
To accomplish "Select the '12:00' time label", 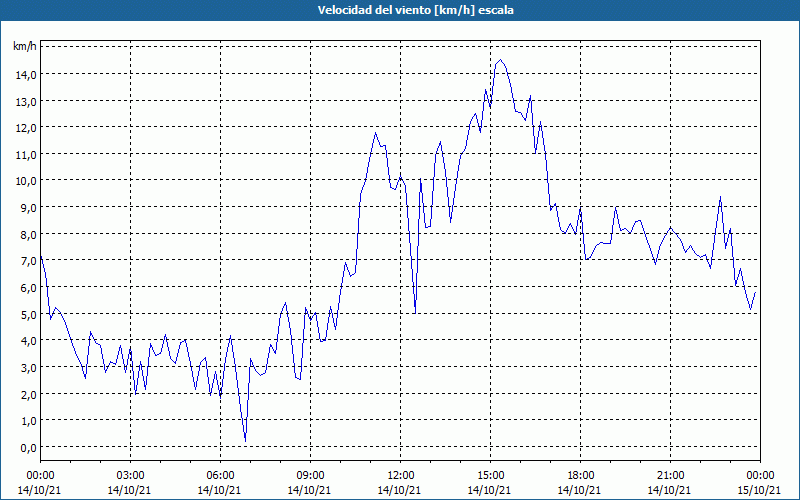I will [x=401, y=476].
